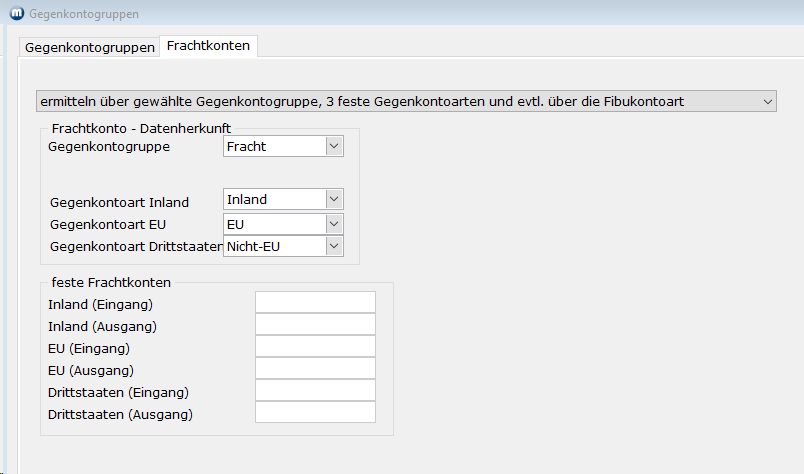This screenshot has width=804, height=474.
Task: Focus the Inland (Ausgang) input field
Action: coord(315,325)
